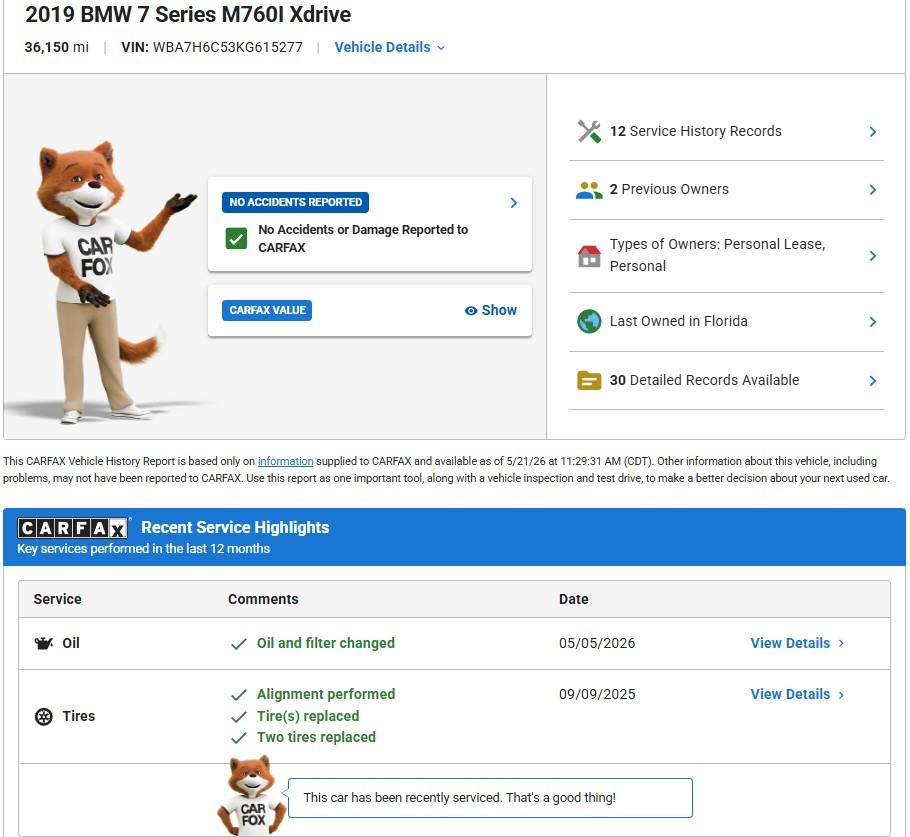The height and width of the screenshot is (837, 910).
Task: Open chevron on No Accidents Reported card
Action: (x=513, y=203)
